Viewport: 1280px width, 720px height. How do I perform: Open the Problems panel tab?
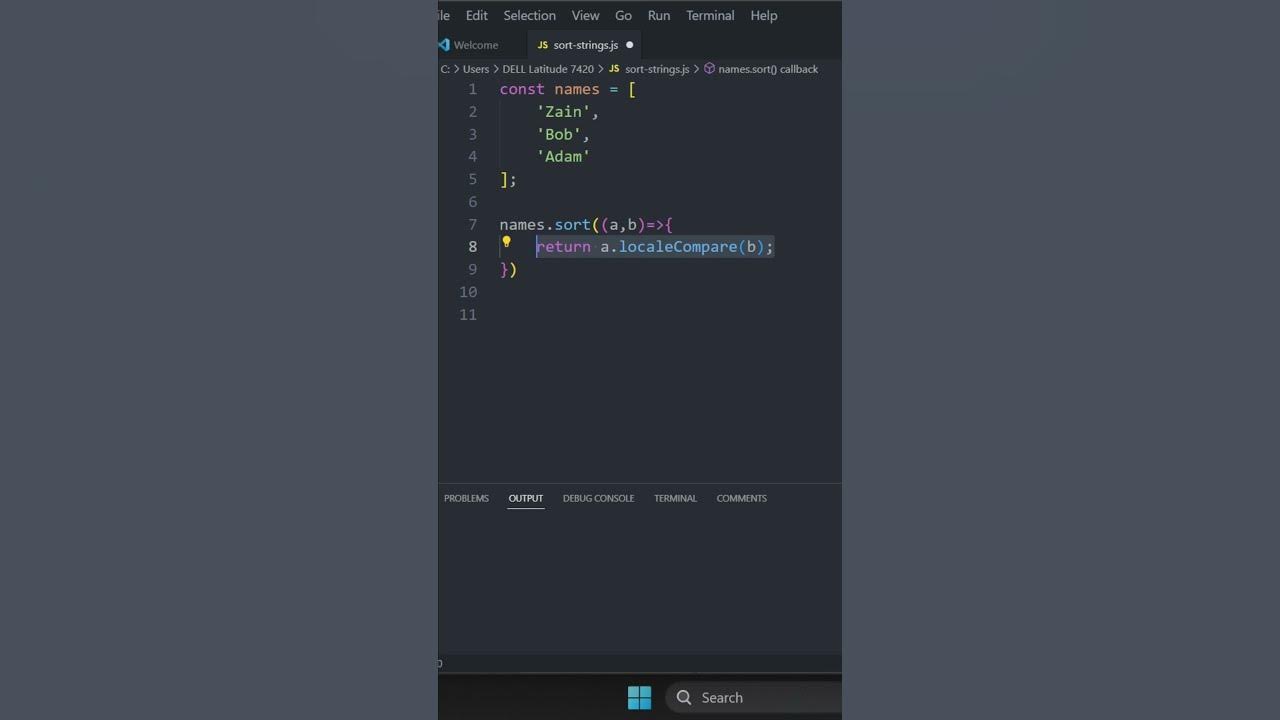[466, 498]
